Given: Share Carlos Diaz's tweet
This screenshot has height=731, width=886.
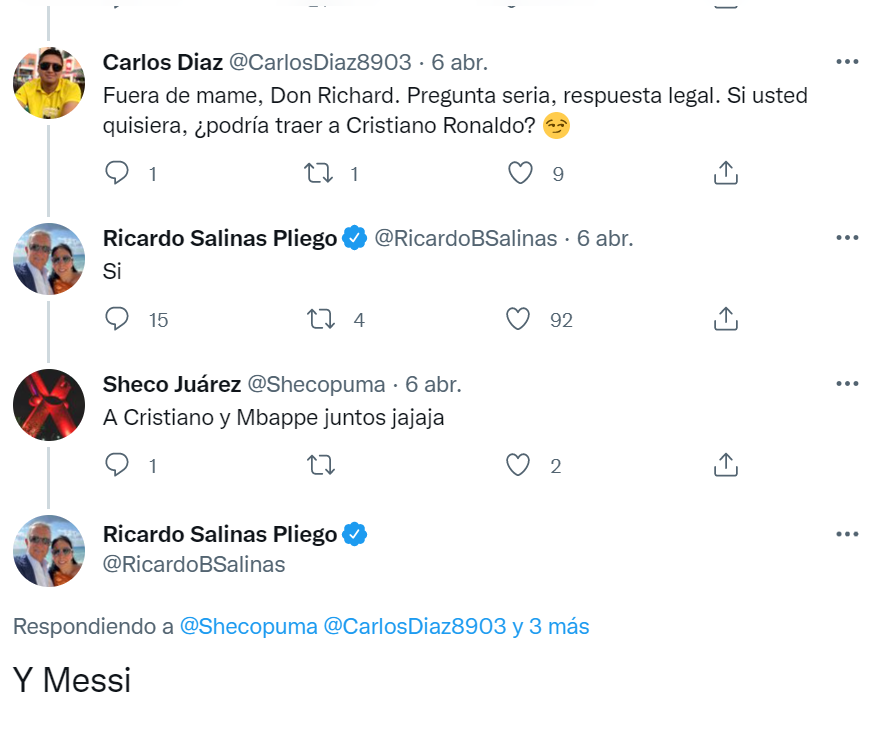Looking at the screenshot, I should coord(726,173).
